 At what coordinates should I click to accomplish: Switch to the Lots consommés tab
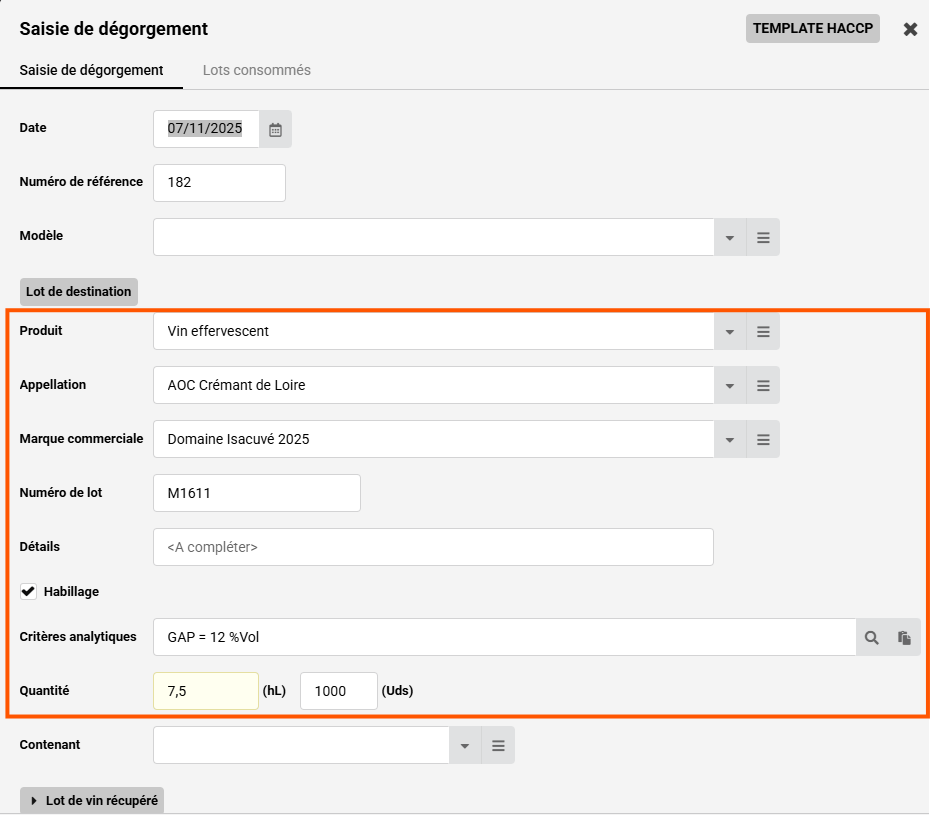point(256,71)
